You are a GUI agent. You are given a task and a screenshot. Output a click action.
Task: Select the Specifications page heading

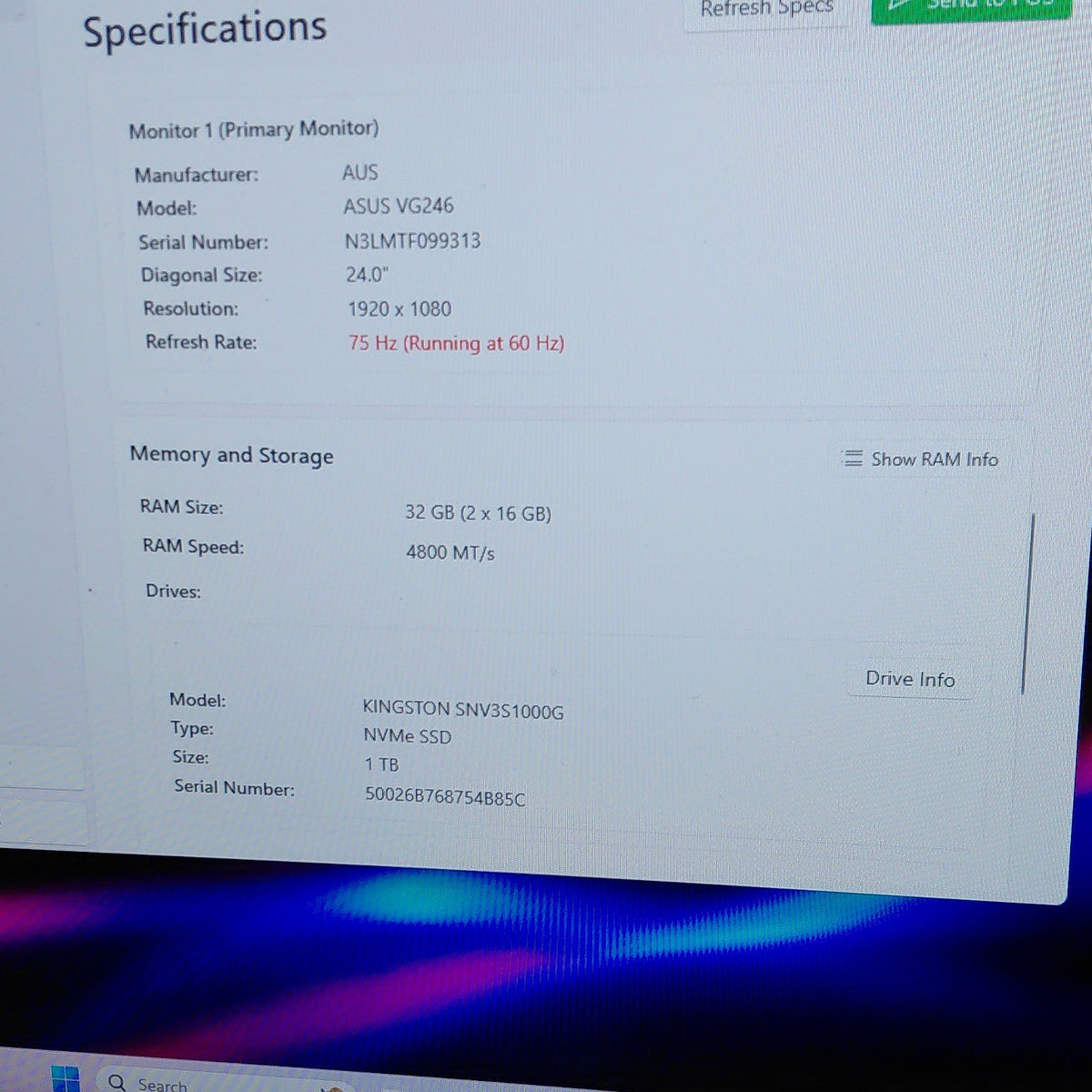(205, 29)
